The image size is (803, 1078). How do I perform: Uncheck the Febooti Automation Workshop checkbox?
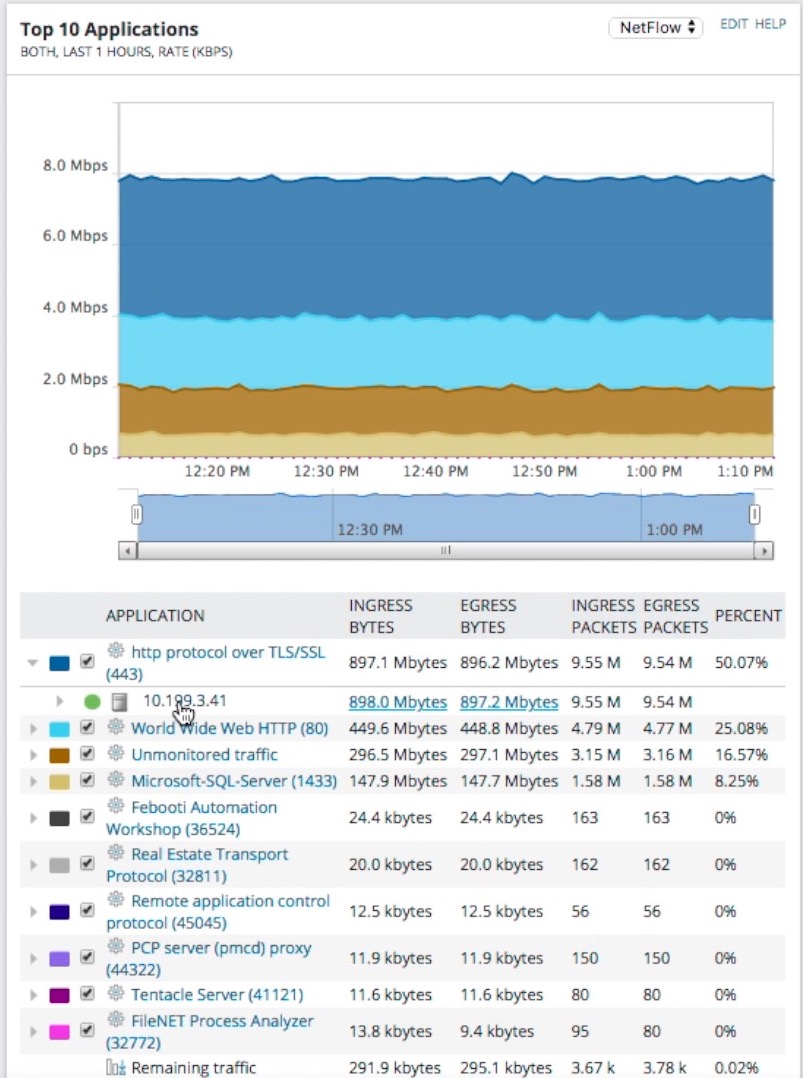point(86,817)
